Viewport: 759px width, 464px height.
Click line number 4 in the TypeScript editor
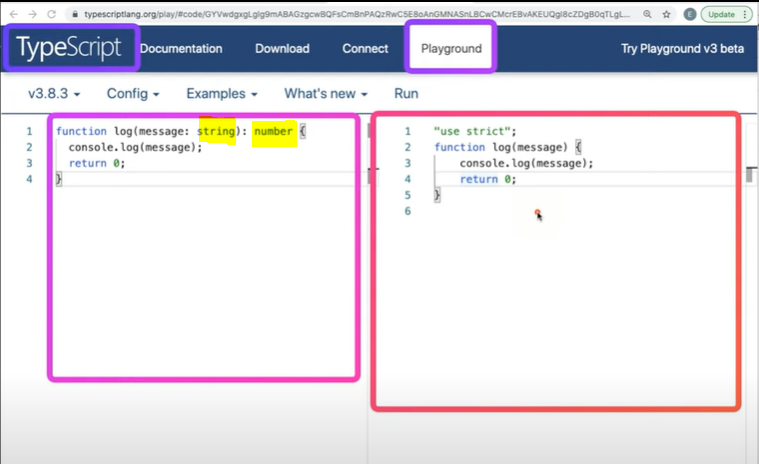pos(29,179)
